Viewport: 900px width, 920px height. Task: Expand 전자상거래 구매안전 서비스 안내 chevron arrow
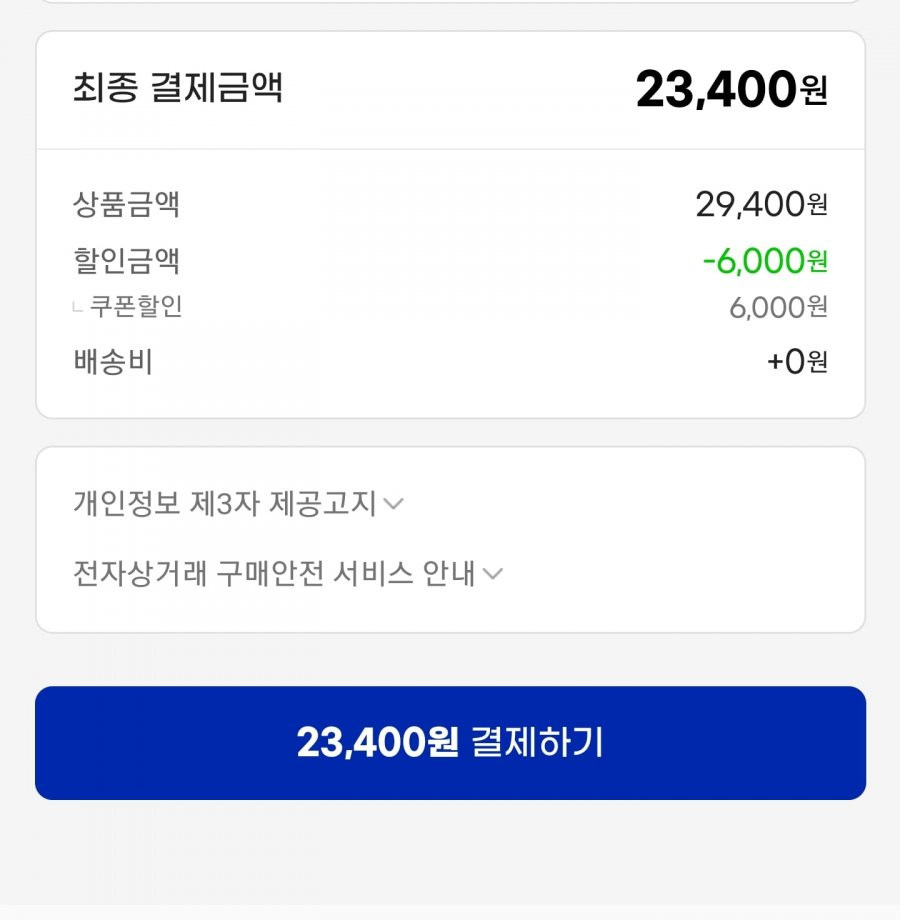[x=492, y=573]
